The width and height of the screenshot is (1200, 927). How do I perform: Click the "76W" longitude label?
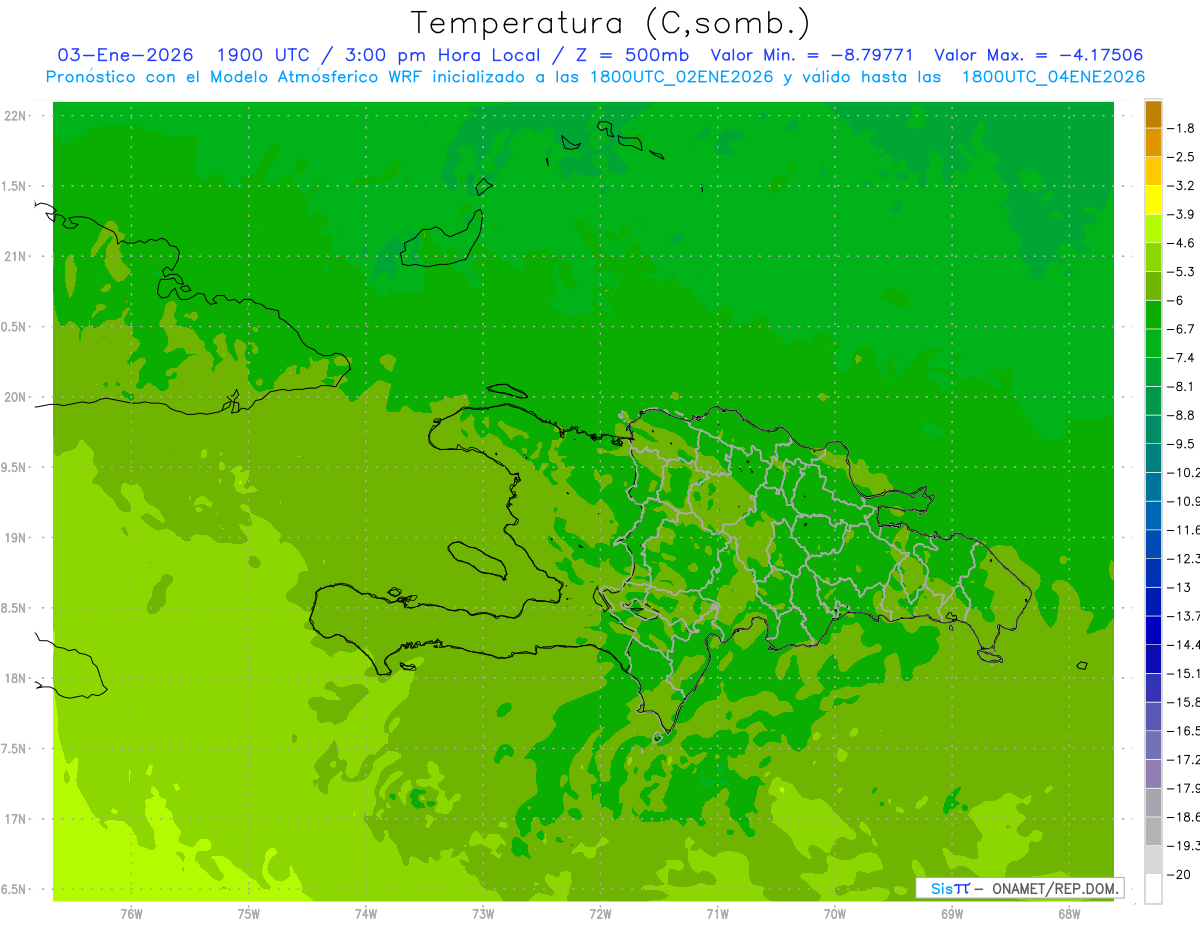131,913
